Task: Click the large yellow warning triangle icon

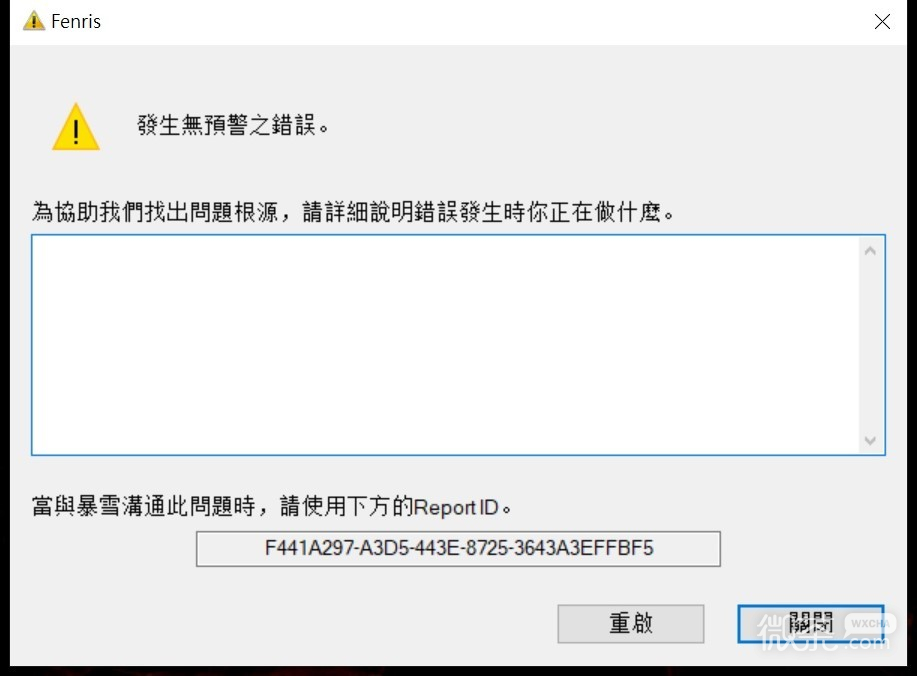Action: coord(76,127)
